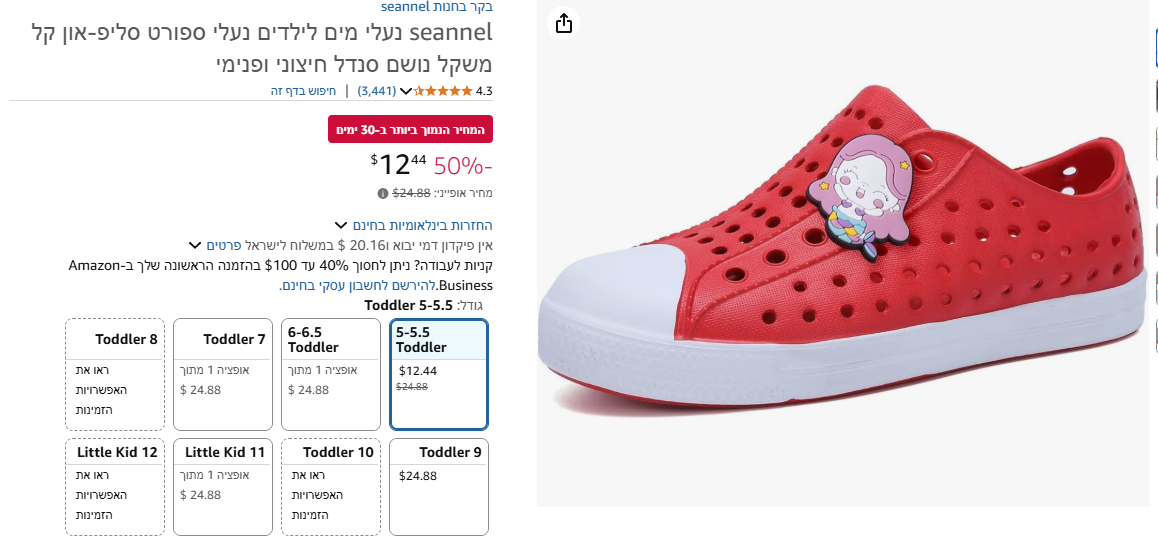The width and height of the screenshot is (1158, 543).
Task: Click the info icon beside the $24.88 typical price
Action: point(382,193)
